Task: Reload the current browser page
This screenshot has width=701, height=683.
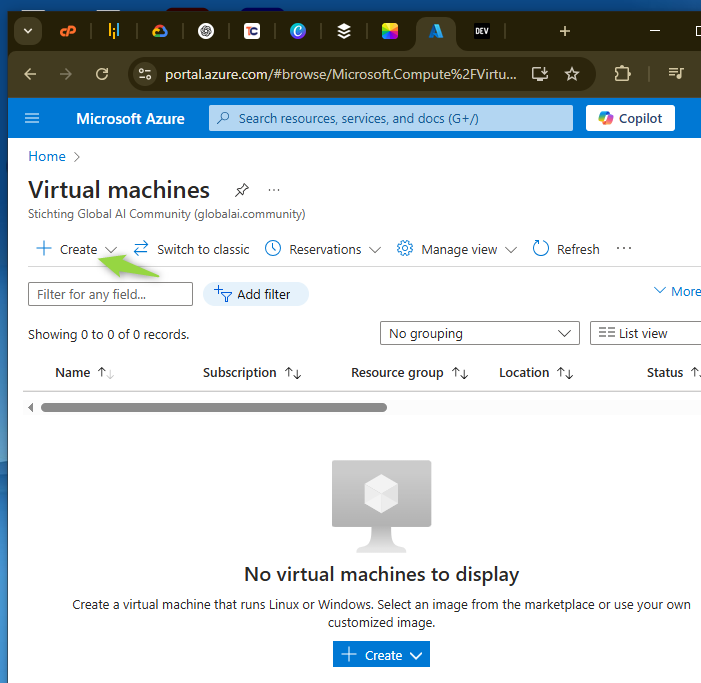Action: coord(102,74)
